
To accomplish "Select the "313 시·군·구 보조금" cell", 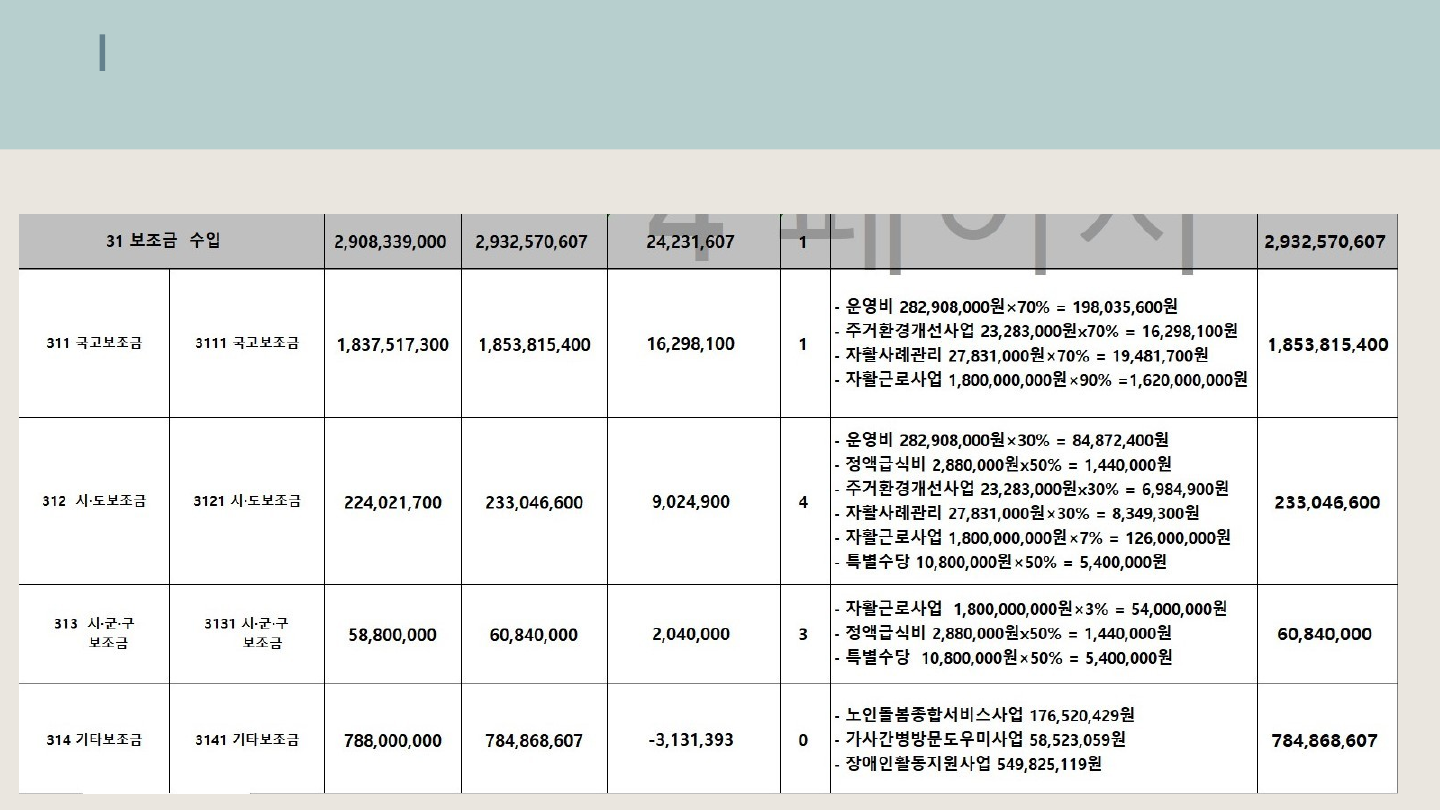I will click(94, 633).
